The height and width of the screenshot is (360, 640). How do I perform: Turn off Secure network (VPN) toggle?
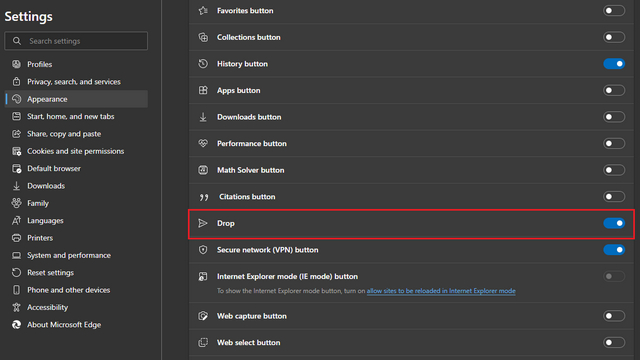click(614, 250)
